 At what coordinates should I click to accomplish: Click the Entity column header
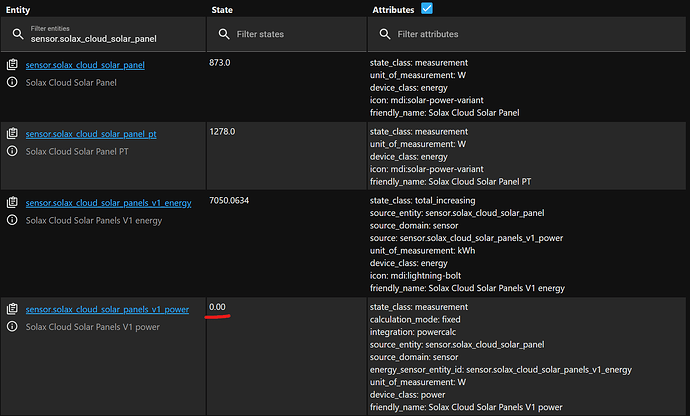pos(18,10)
